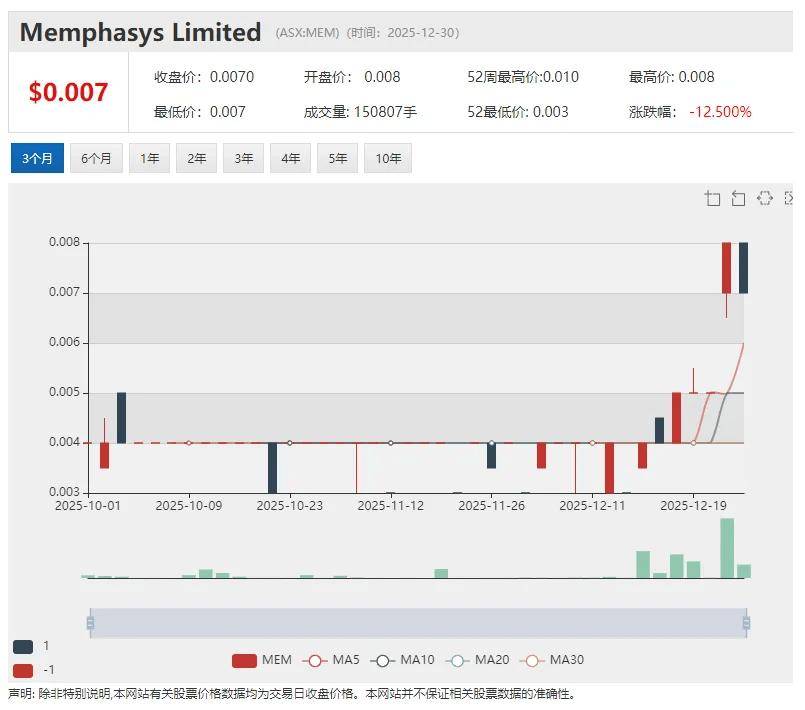This screenshot has width=805, height=710.
Task: Switch the chart to 10年
Action: (x=387, y=158)
